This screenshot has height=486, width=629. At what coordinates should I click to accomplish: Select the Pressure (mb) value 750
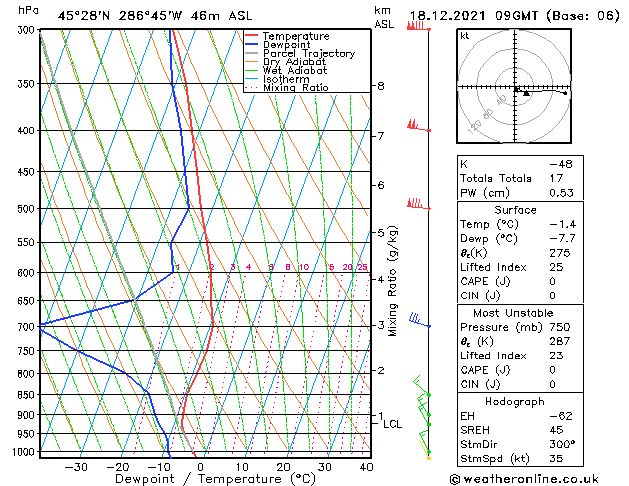pos(560,327)
